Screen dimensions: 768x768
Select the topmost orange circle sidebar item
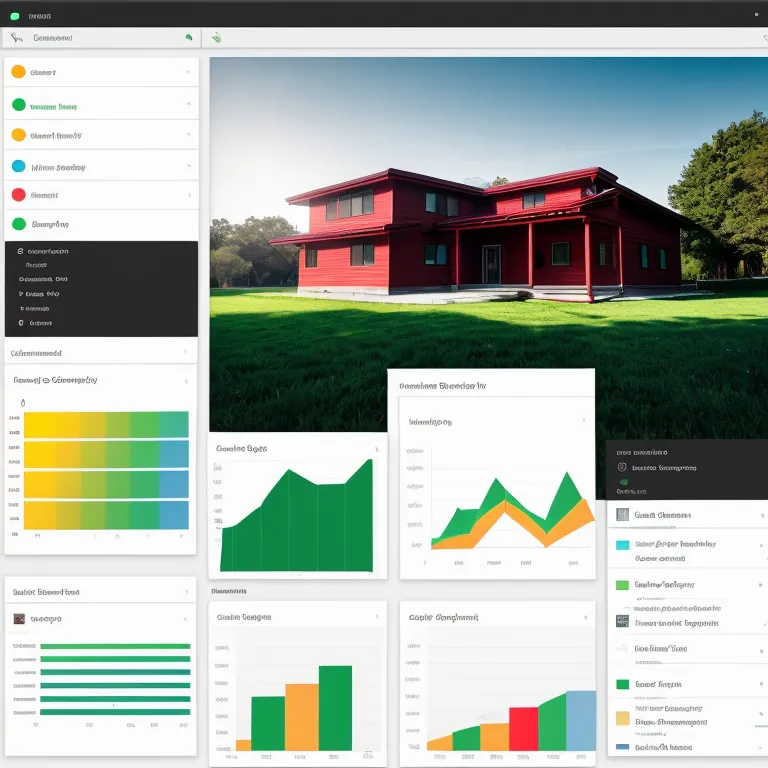click(x=18, y=72)
